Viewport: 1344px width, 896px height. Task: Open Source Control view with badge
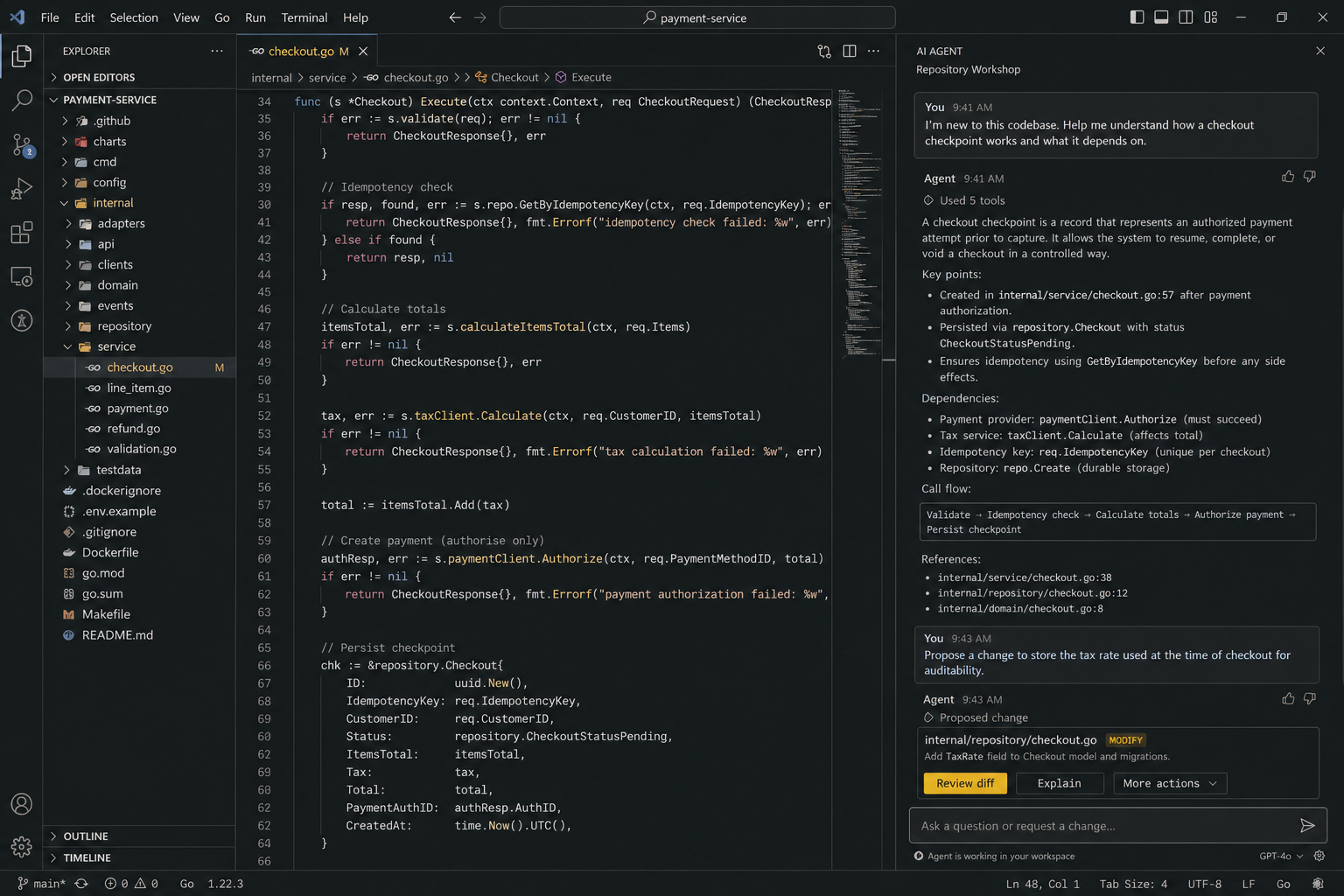click(22, 144)
